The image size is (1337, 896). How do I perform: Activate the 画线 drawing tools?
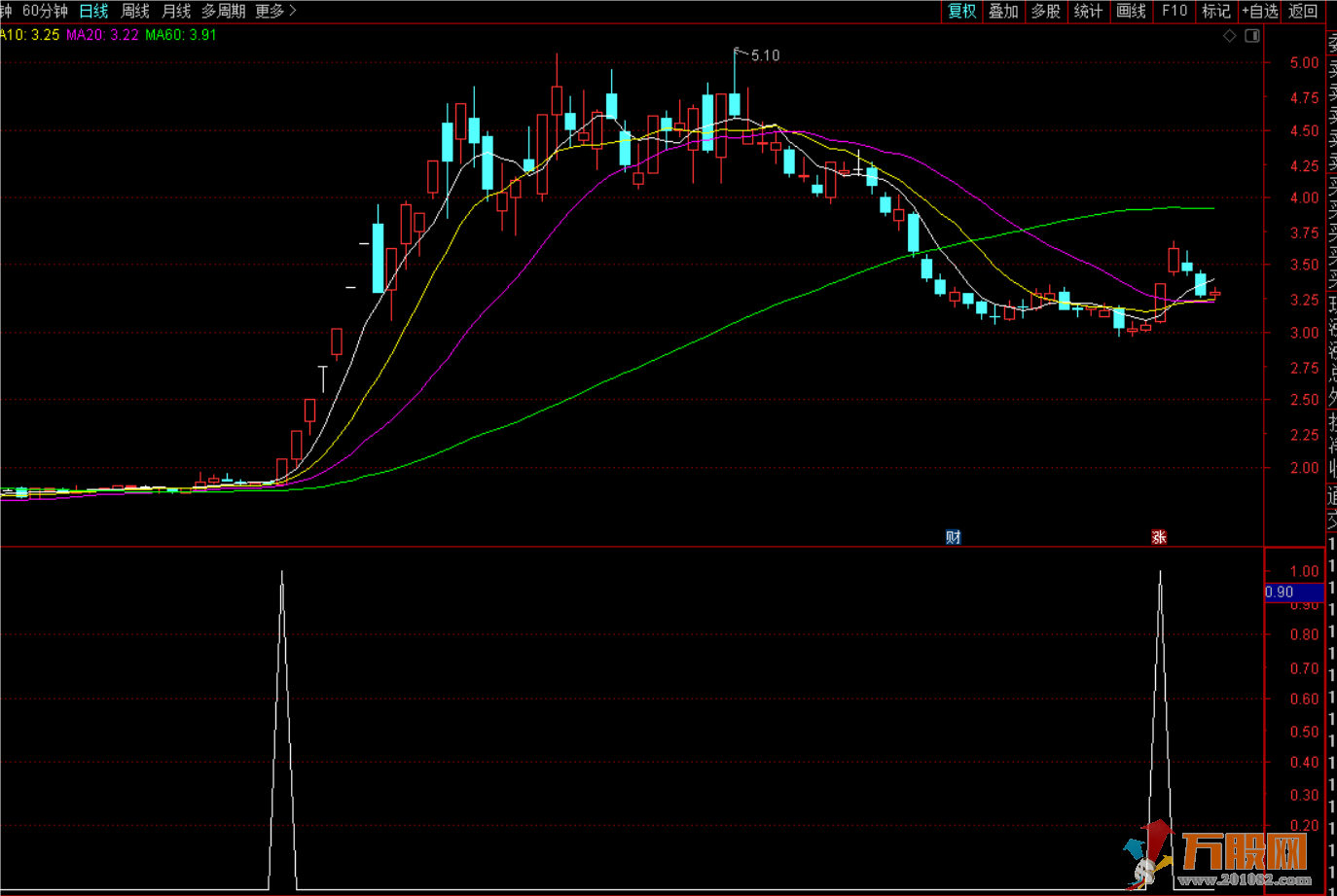coord(1131,11)
